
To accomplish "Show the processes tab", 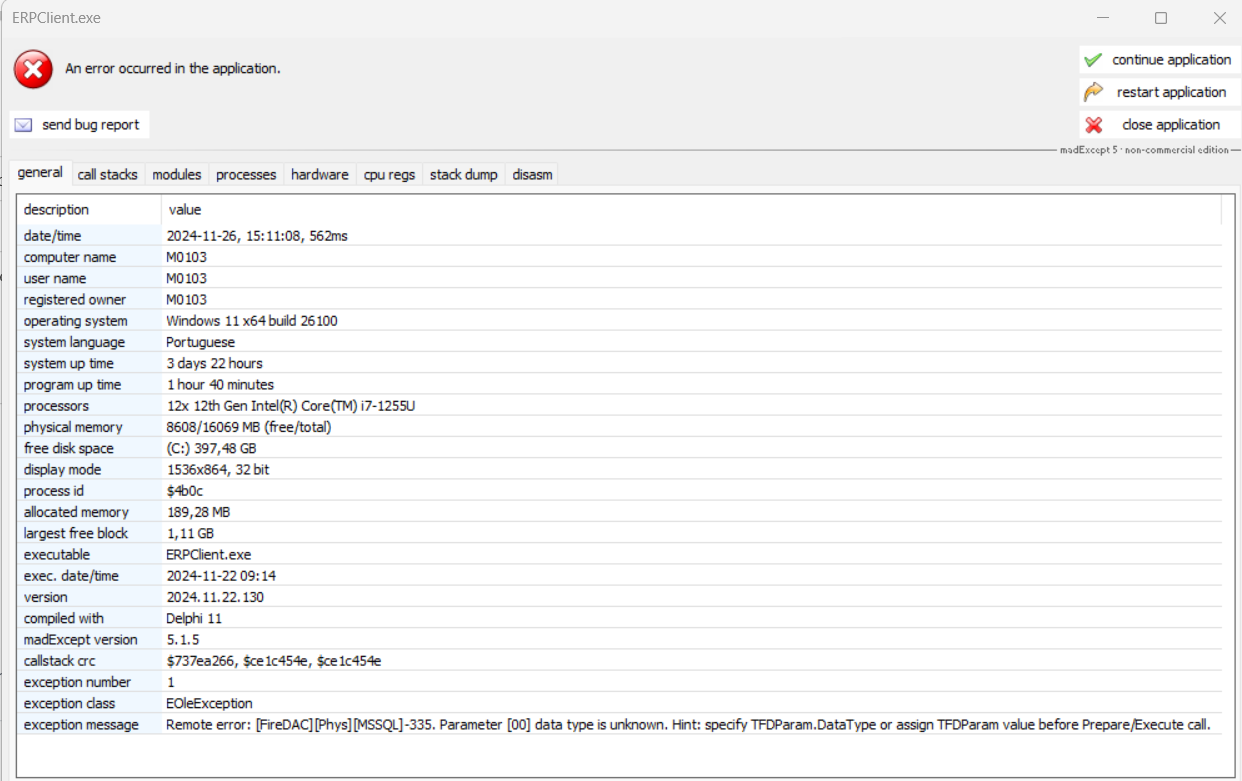I will (x=246, y=174).
